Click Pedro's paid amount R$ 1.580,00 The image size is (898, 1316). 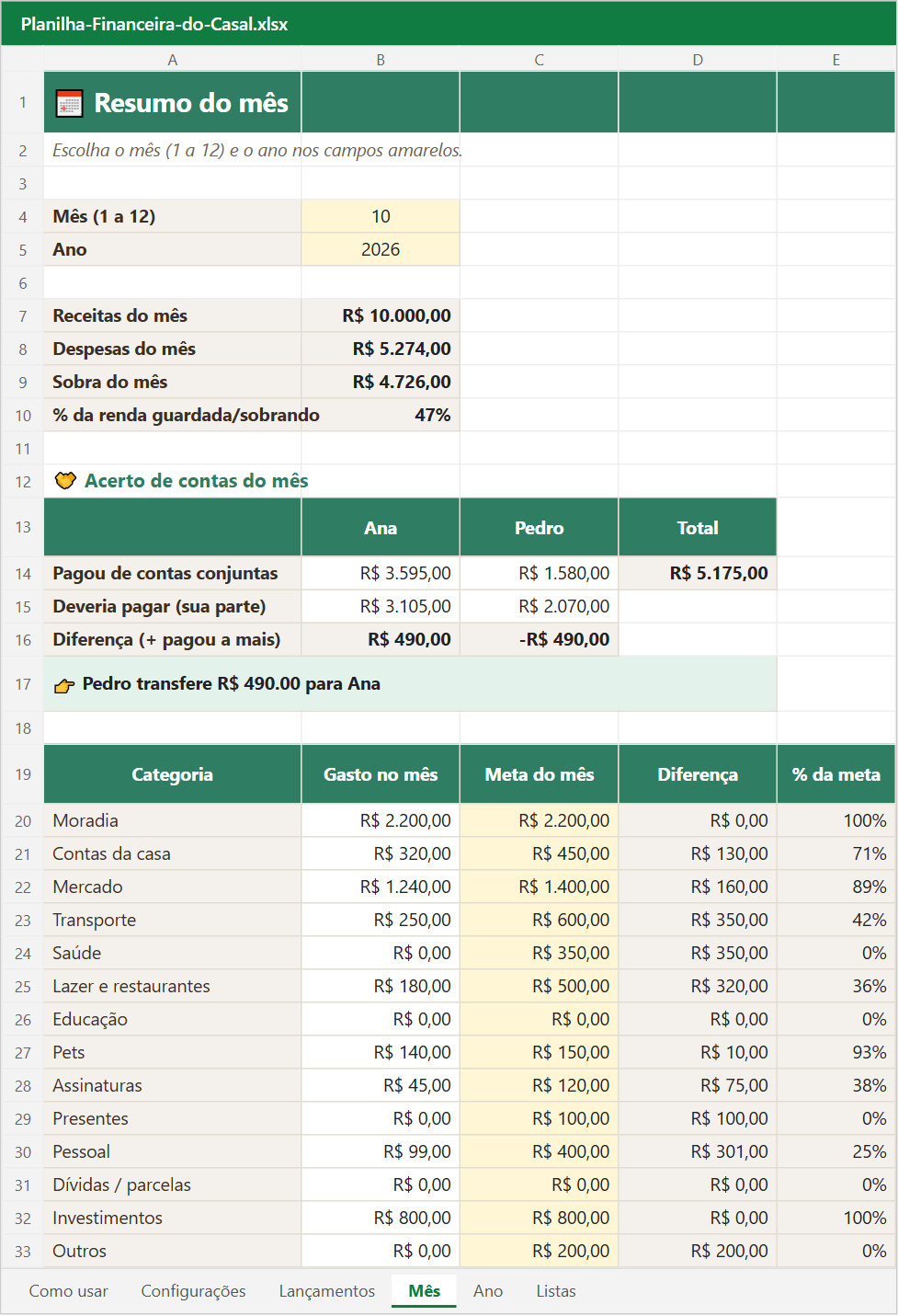click(540, 573)
